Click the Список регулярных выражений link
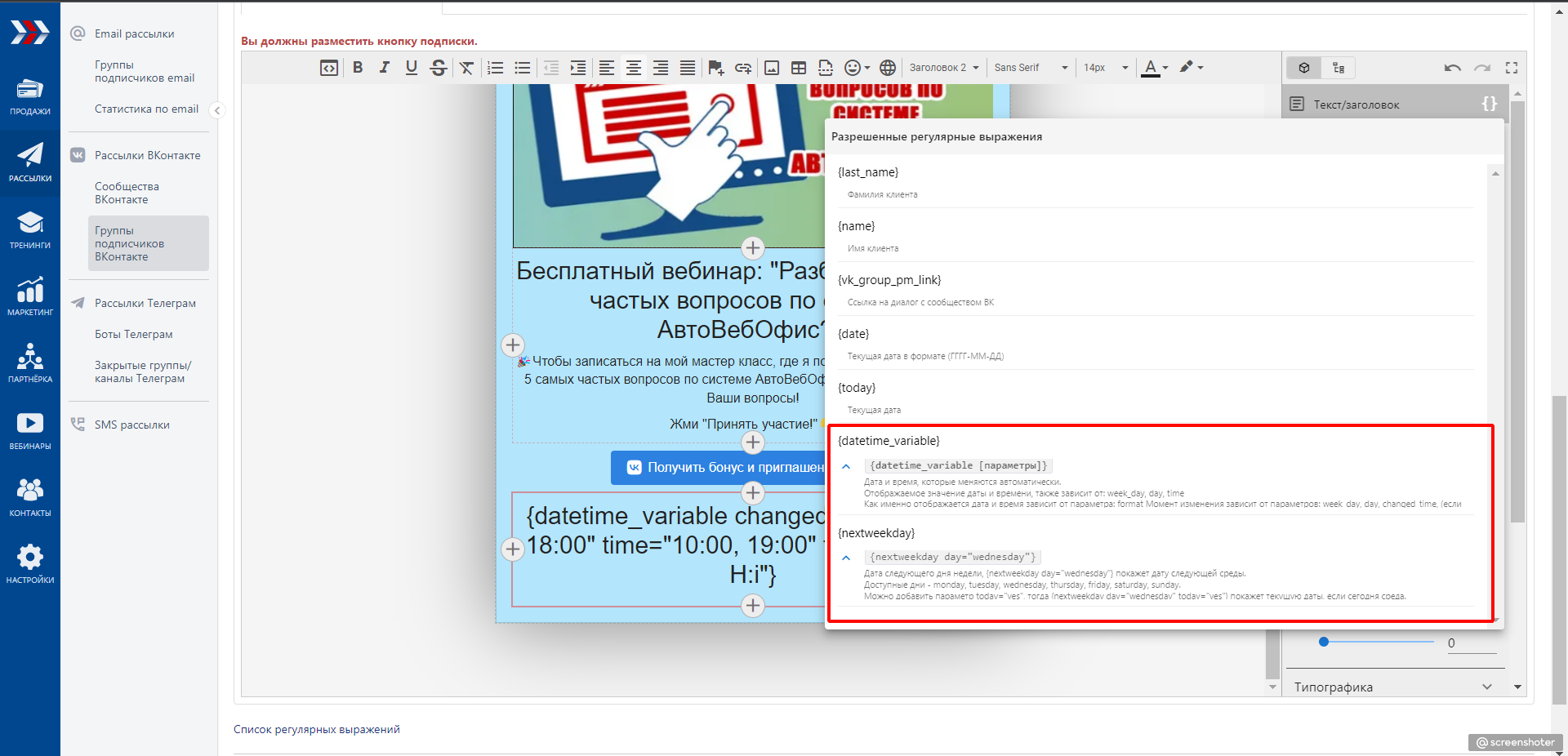Image resolution: width=1568 pixels, height=756 pixels. [x=317, y=729]
